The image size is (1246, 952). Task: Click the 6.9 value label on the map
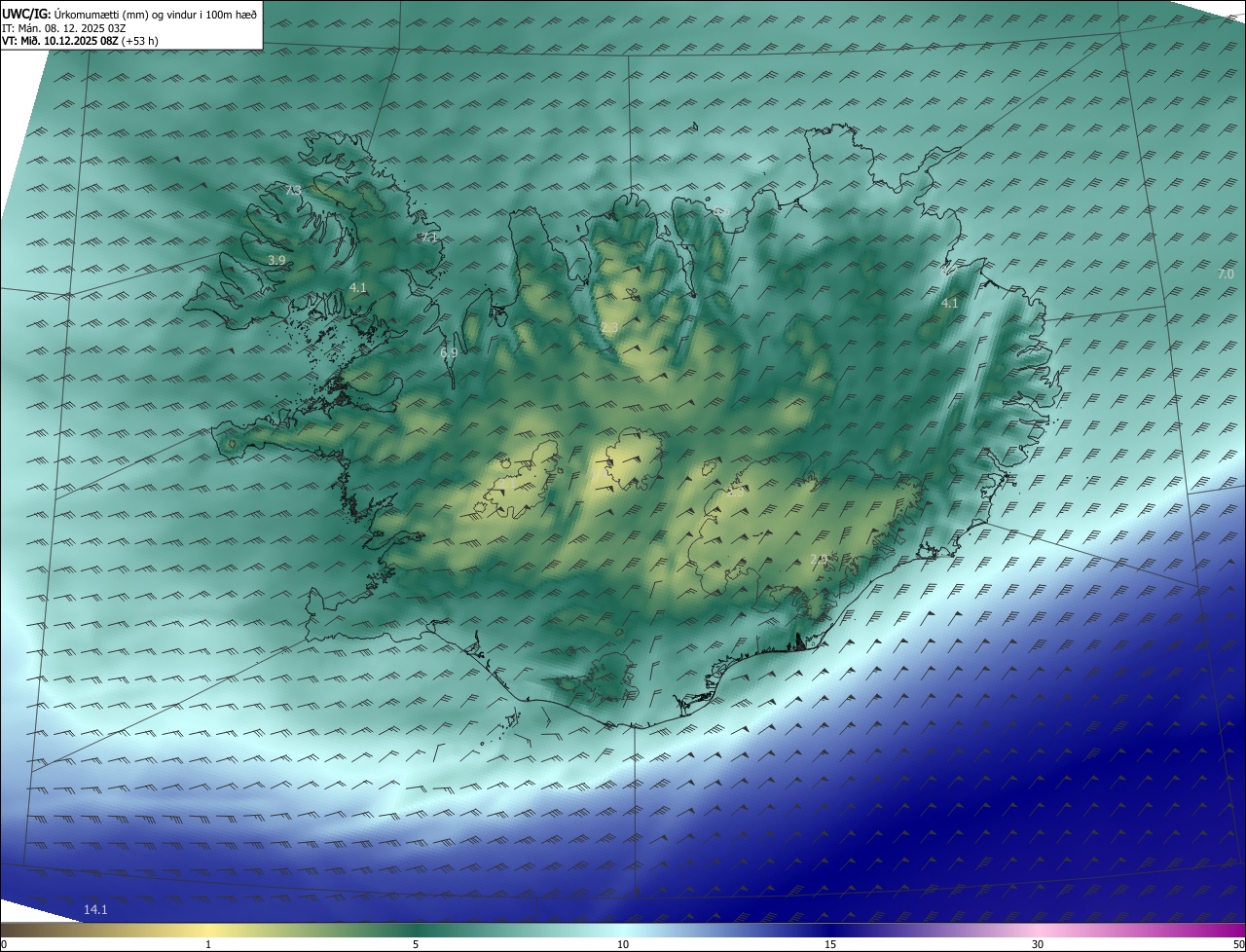[x=449, y=352]
